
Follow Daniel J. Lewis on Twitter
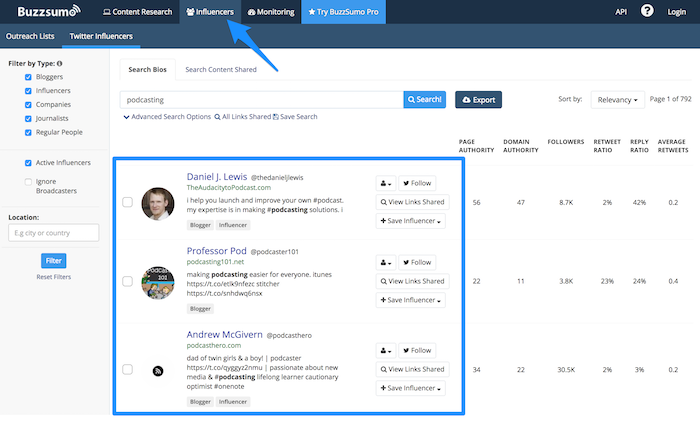pyautogui.click(x=417, y=183)
